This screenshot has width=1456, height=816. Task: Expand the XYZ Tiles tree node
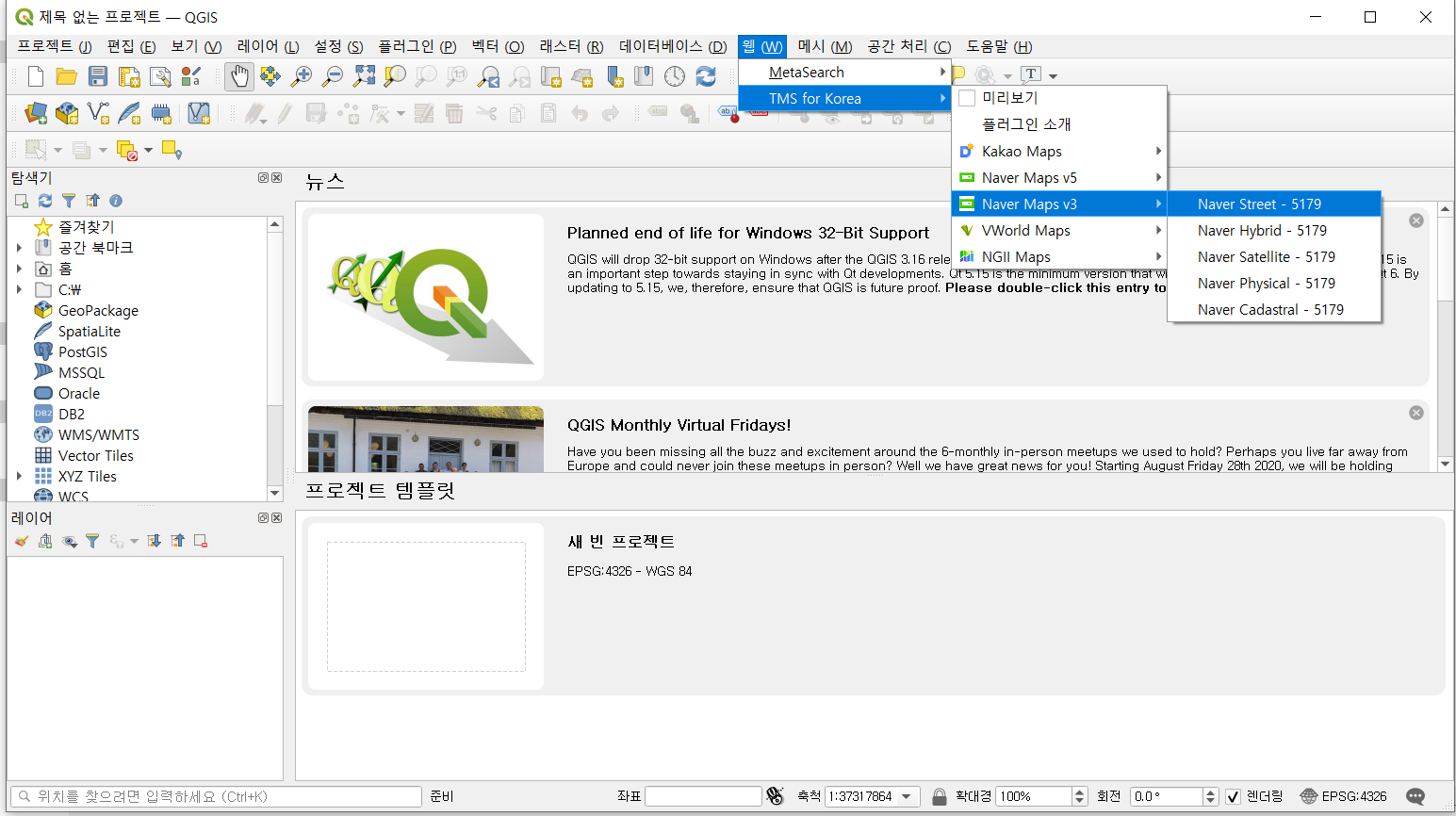point(19,476)
